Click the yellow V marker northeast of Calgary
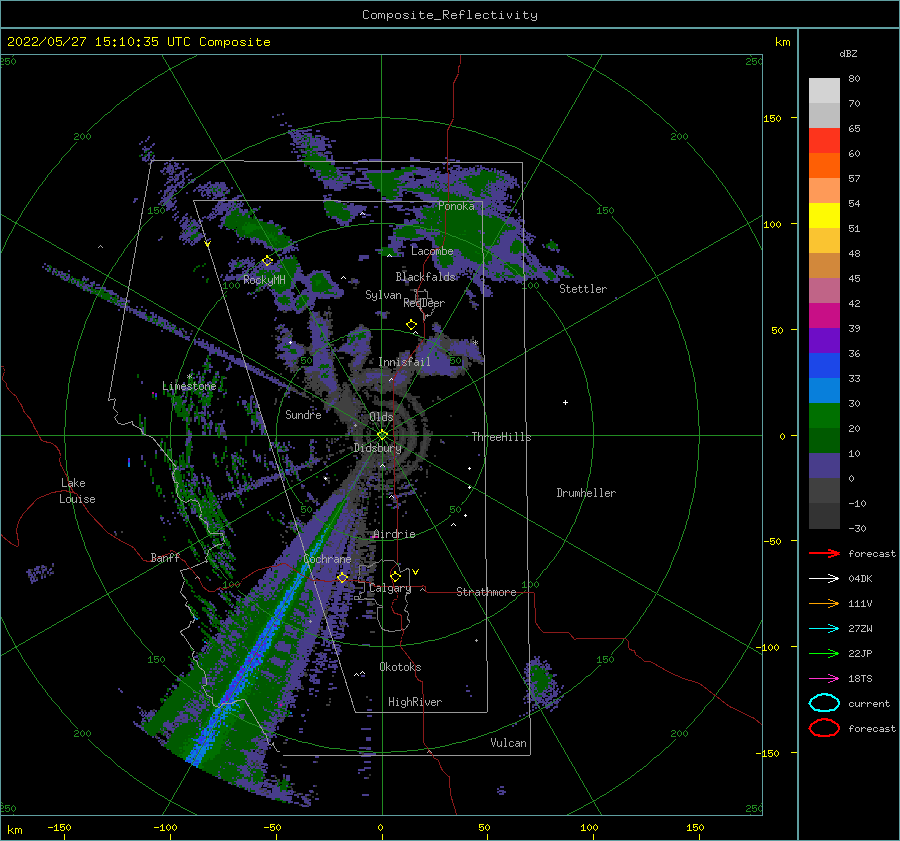The width and height of the screenshot is (900, 841). coord(415,572)
